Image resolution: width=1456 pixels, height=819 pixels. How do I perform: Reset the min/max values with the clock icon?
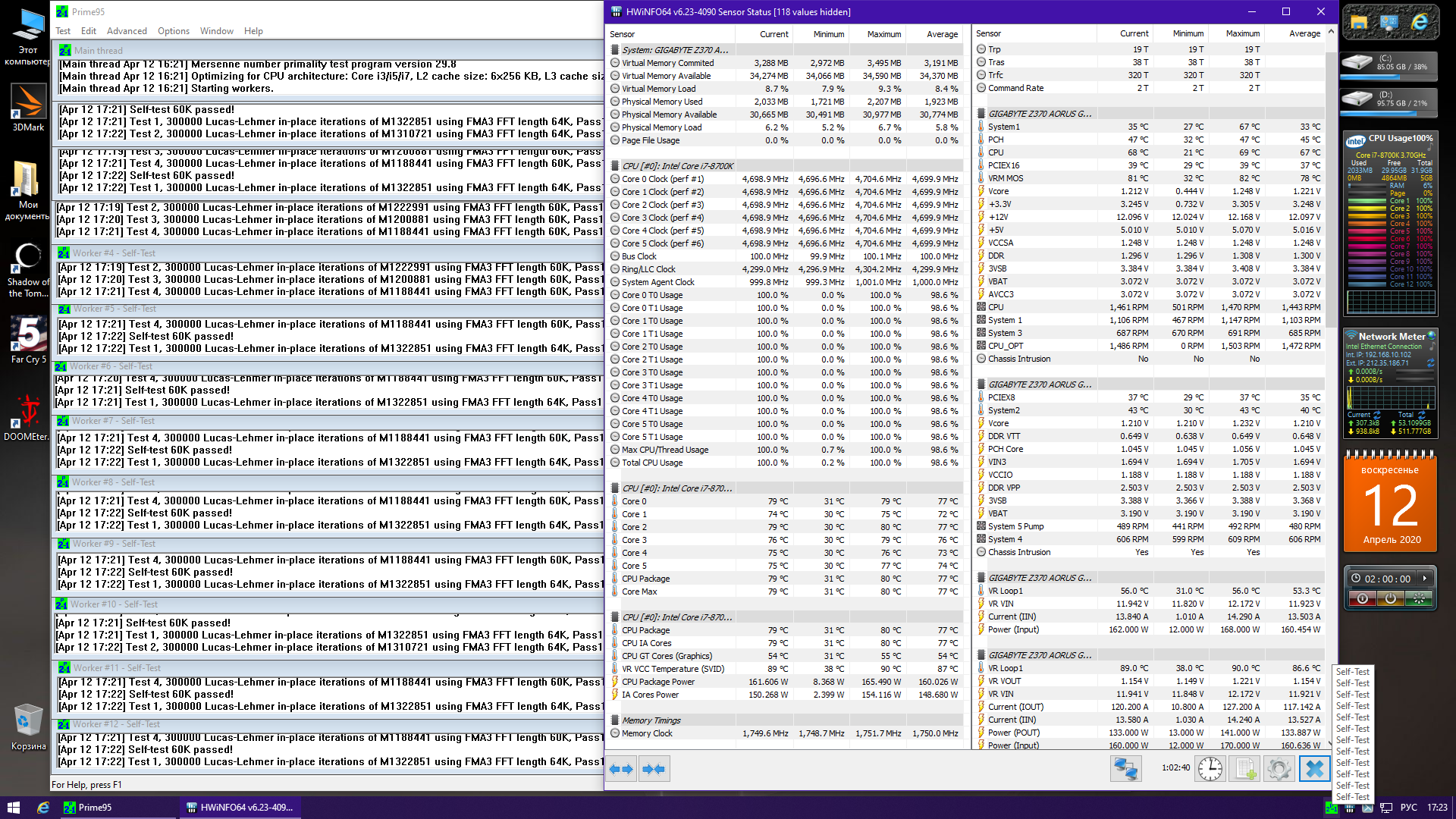[x=1210, y=769]
